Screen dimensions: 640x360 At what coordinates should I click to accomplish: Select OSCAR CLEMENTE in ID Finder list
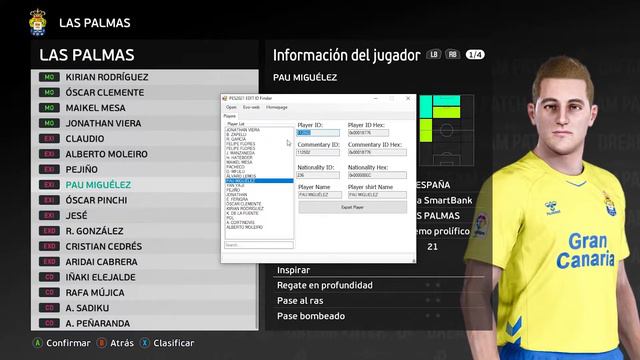[259, 204]
